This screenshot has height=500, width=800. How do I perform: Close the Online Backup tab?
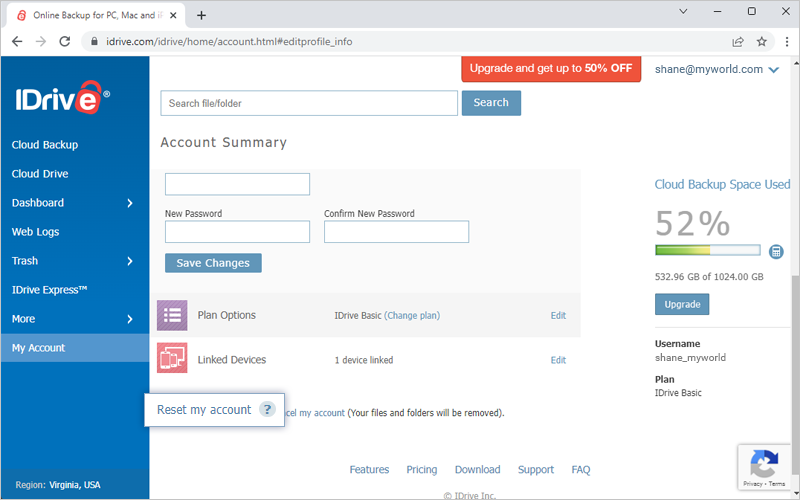(x=173, y=15)
